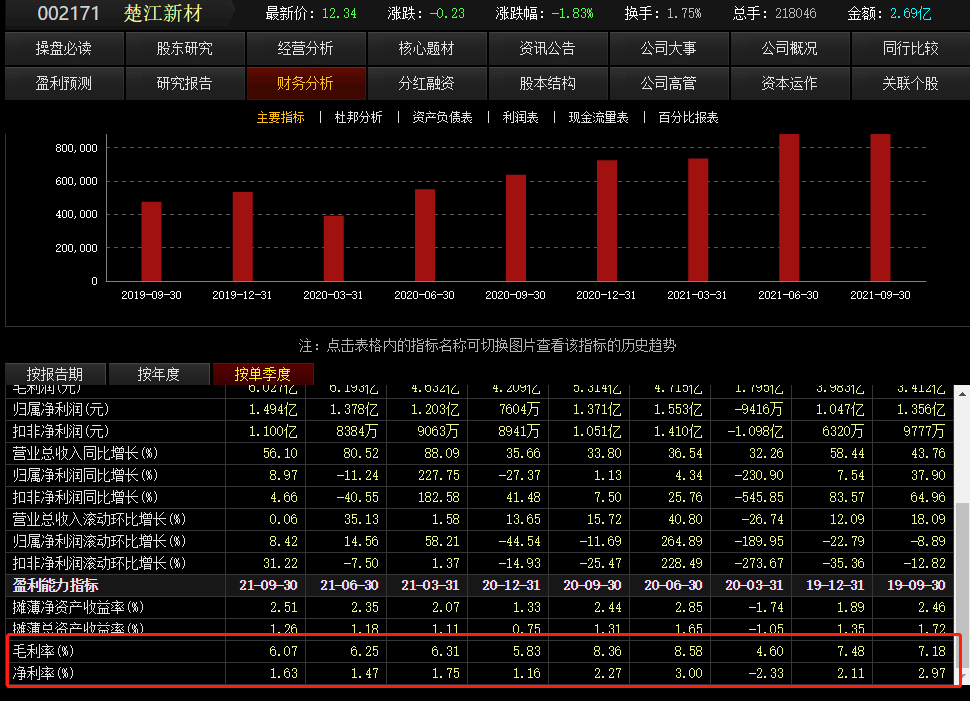Screen dimensions: 970x701
Task: Open the 经营分析 section
Action: coord(304,48)
